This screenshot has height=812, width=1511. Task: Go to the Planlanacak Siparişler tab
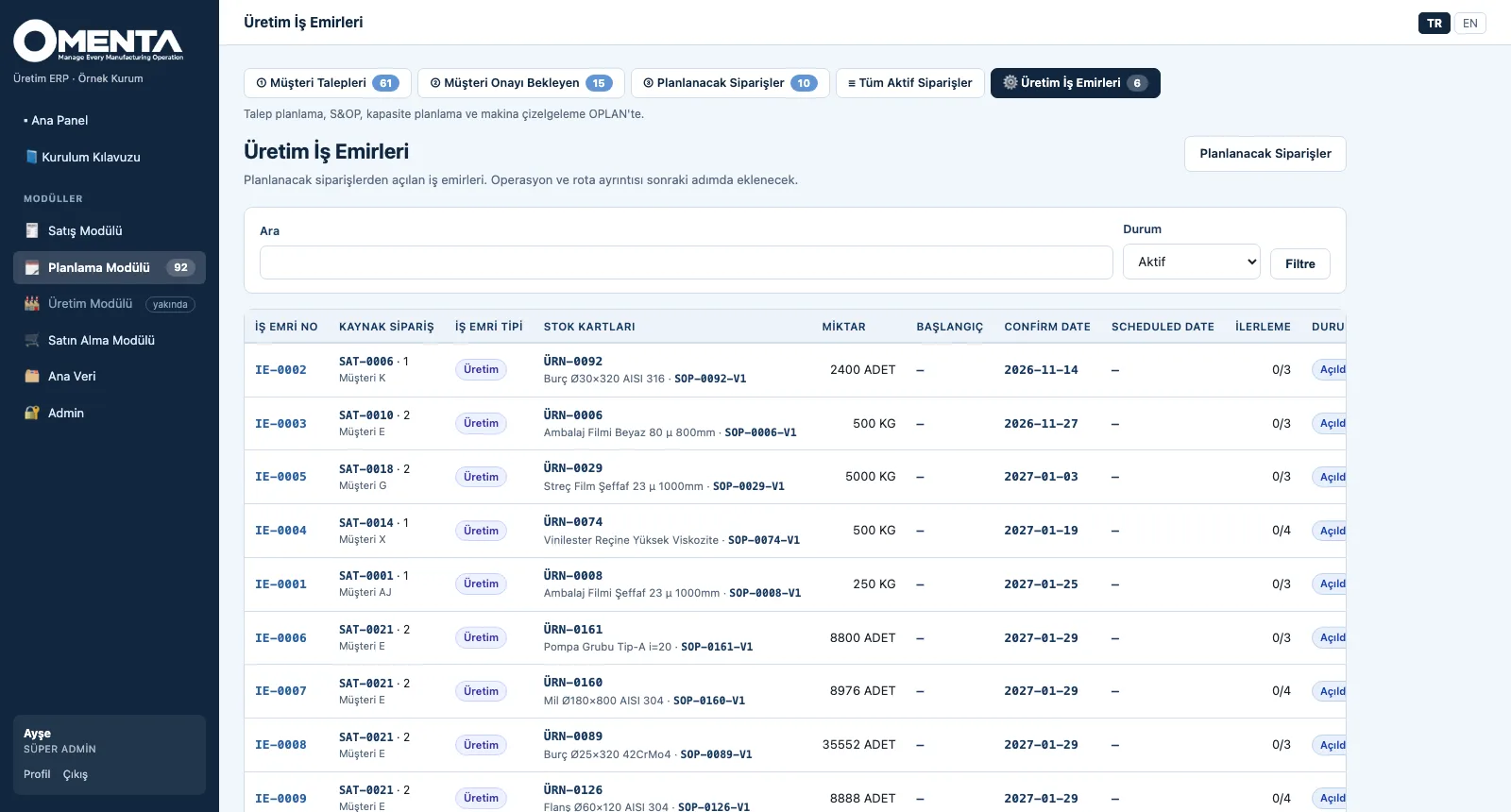tap(730, 83)
